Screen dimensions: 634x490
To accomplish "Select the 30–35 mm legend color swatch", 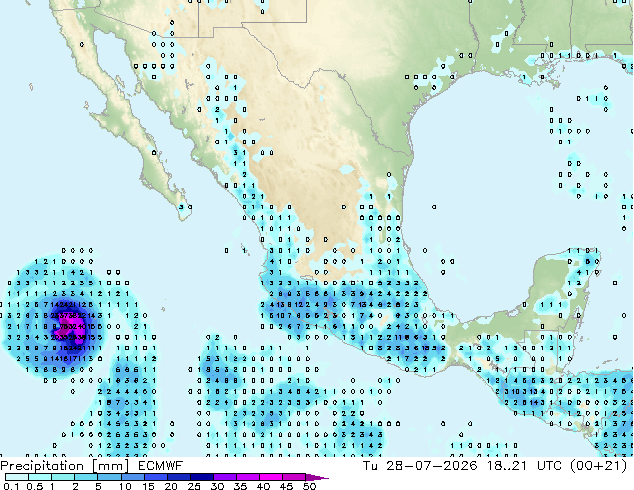I will [x=225, y=477].
